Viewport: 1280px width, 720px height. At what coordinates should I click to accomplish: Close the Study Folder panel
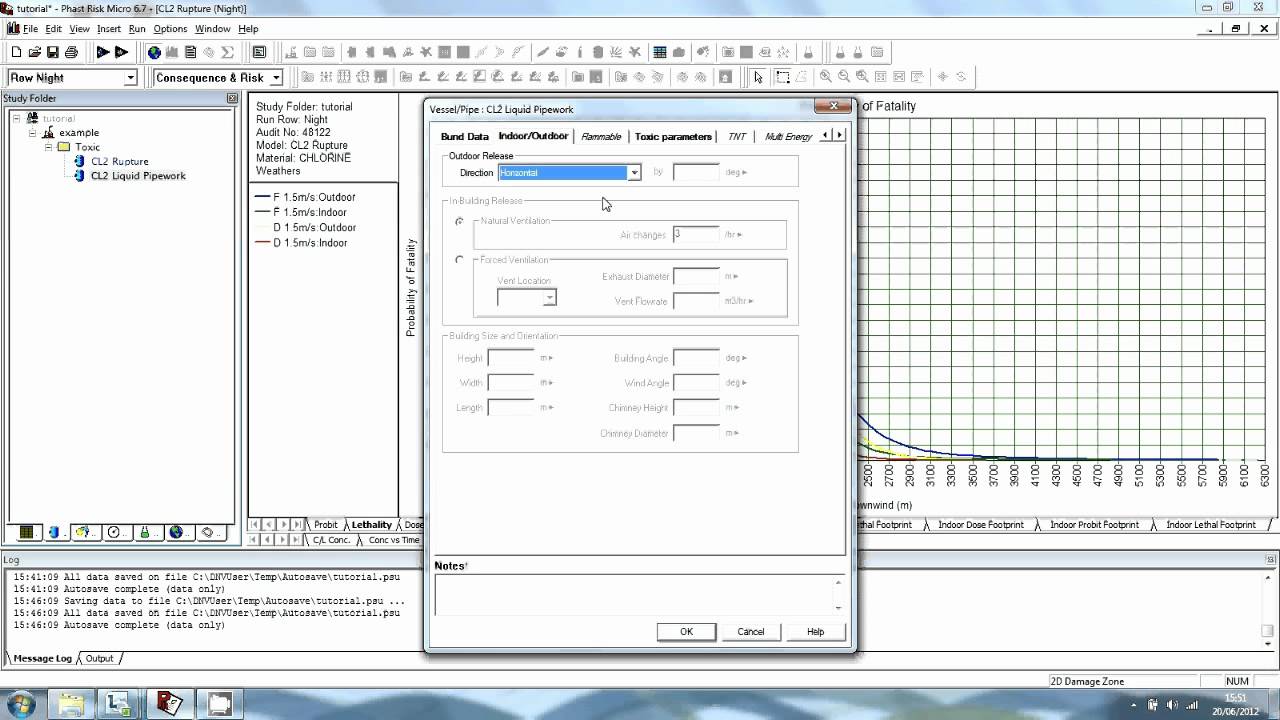point(232,98)
